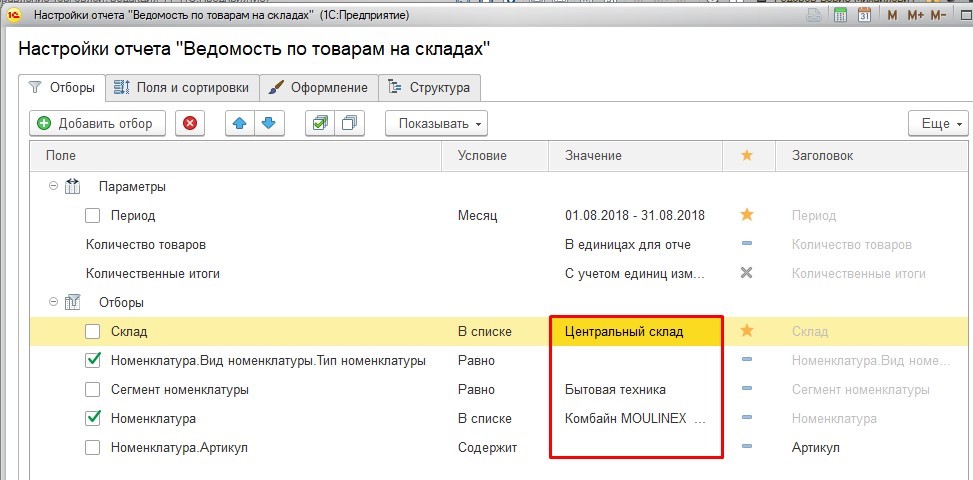This screenshot has height=480, width=973.
Task: Open the Еще dropdown menu
Action: [x=937, y=123]
